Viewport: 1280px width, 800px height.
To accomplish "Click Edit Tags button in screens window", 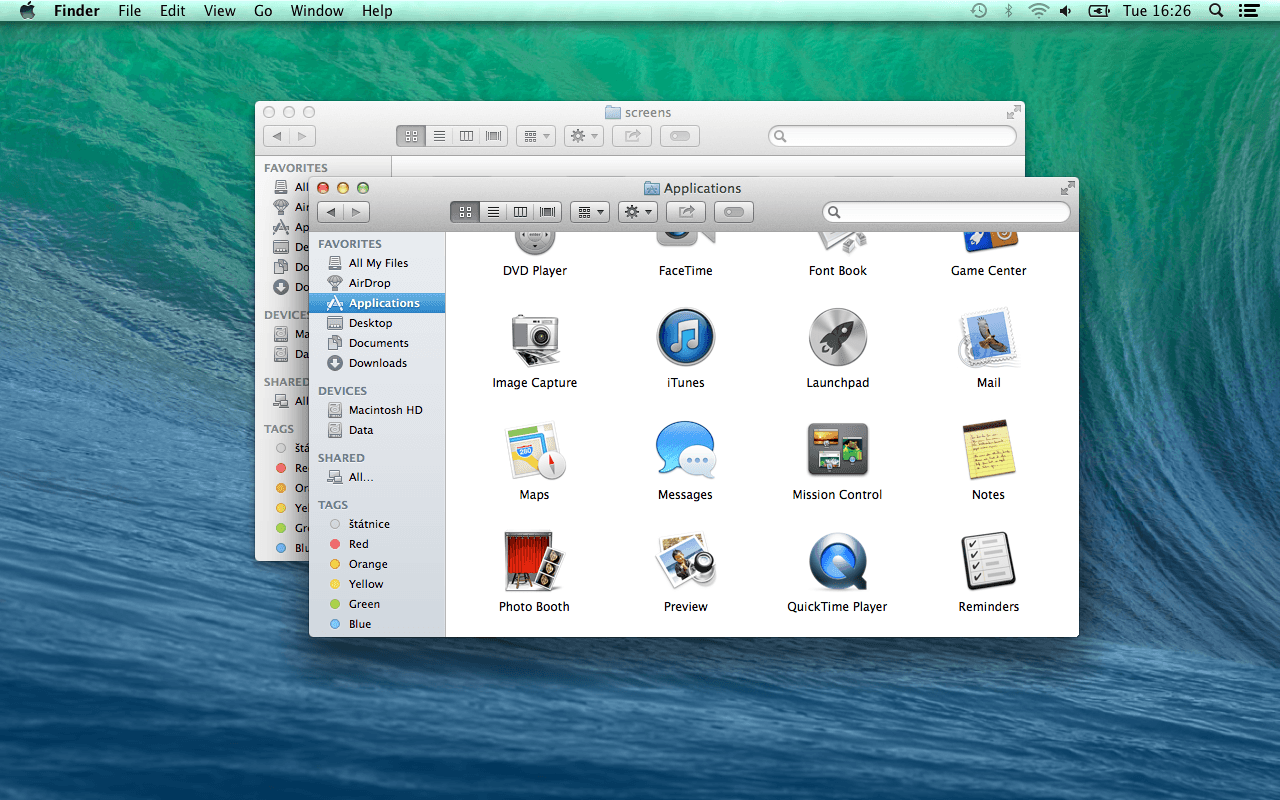I will tap(680, 136).
